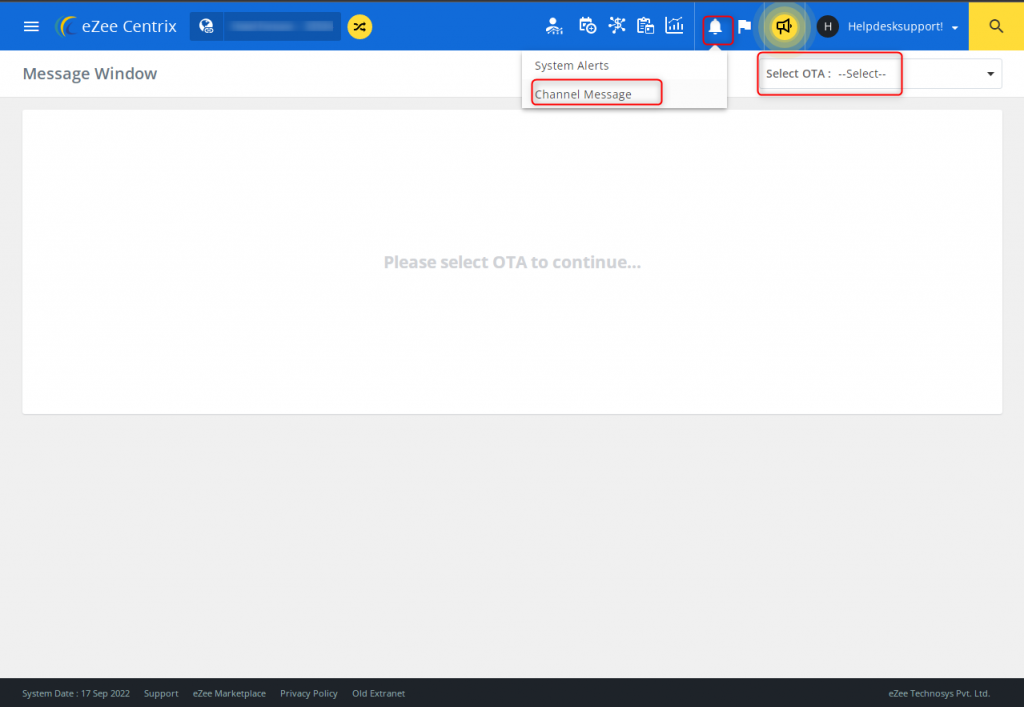Choose System Alerts from bell menu
The image size is (1024, 707).
624,66
